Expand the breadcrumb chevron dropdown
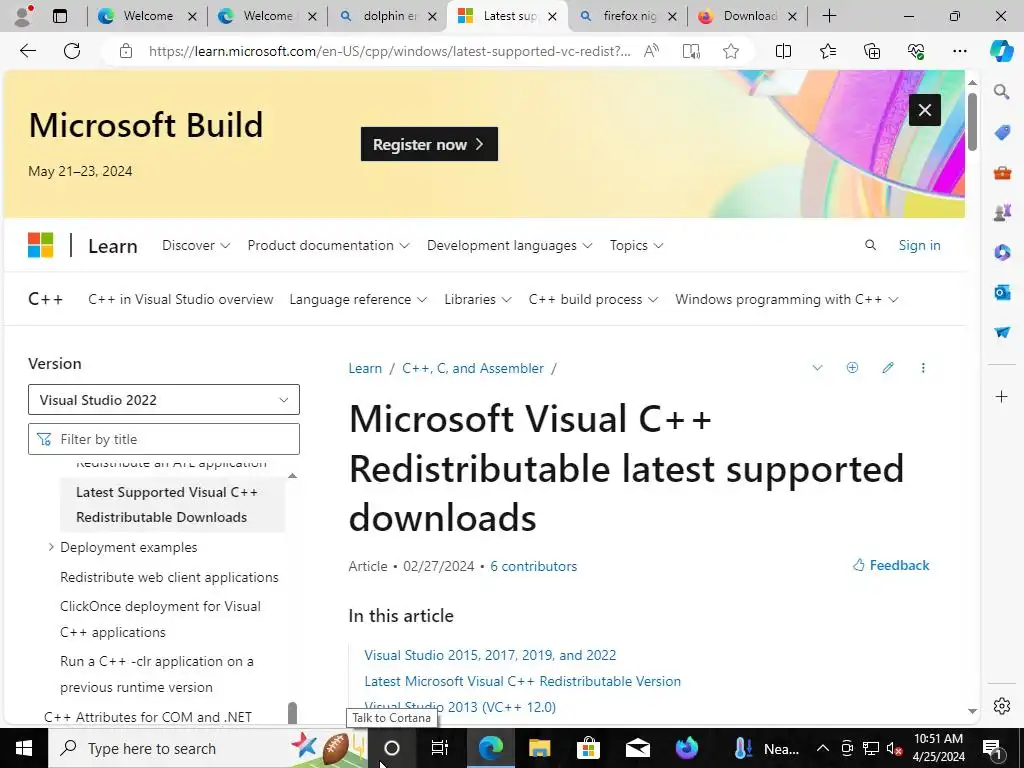The height and width of the screenshot is (768, 1024). 817,368
